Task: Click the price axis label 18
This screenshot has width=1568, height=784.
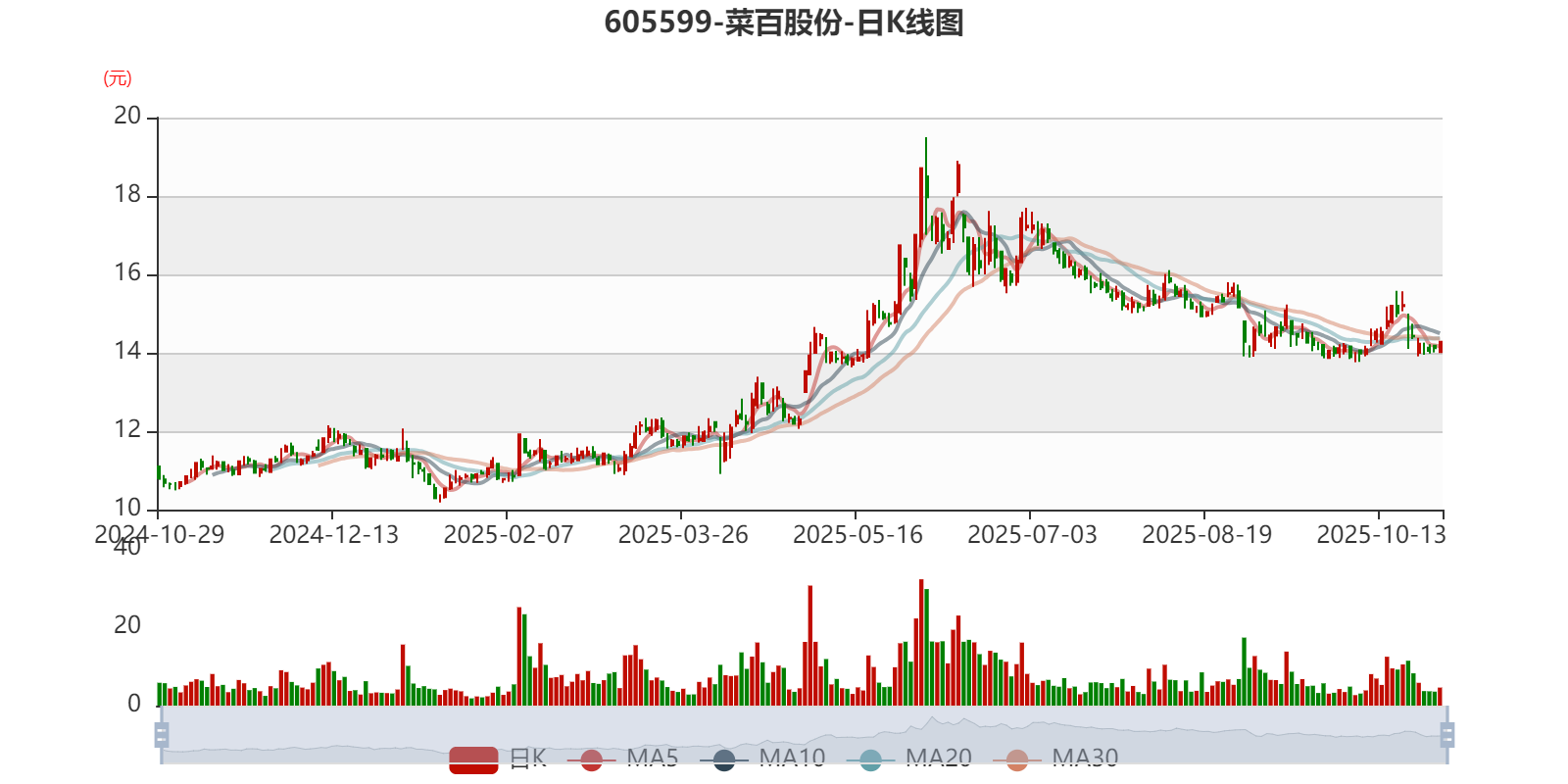Action: [x=127, y=194]
